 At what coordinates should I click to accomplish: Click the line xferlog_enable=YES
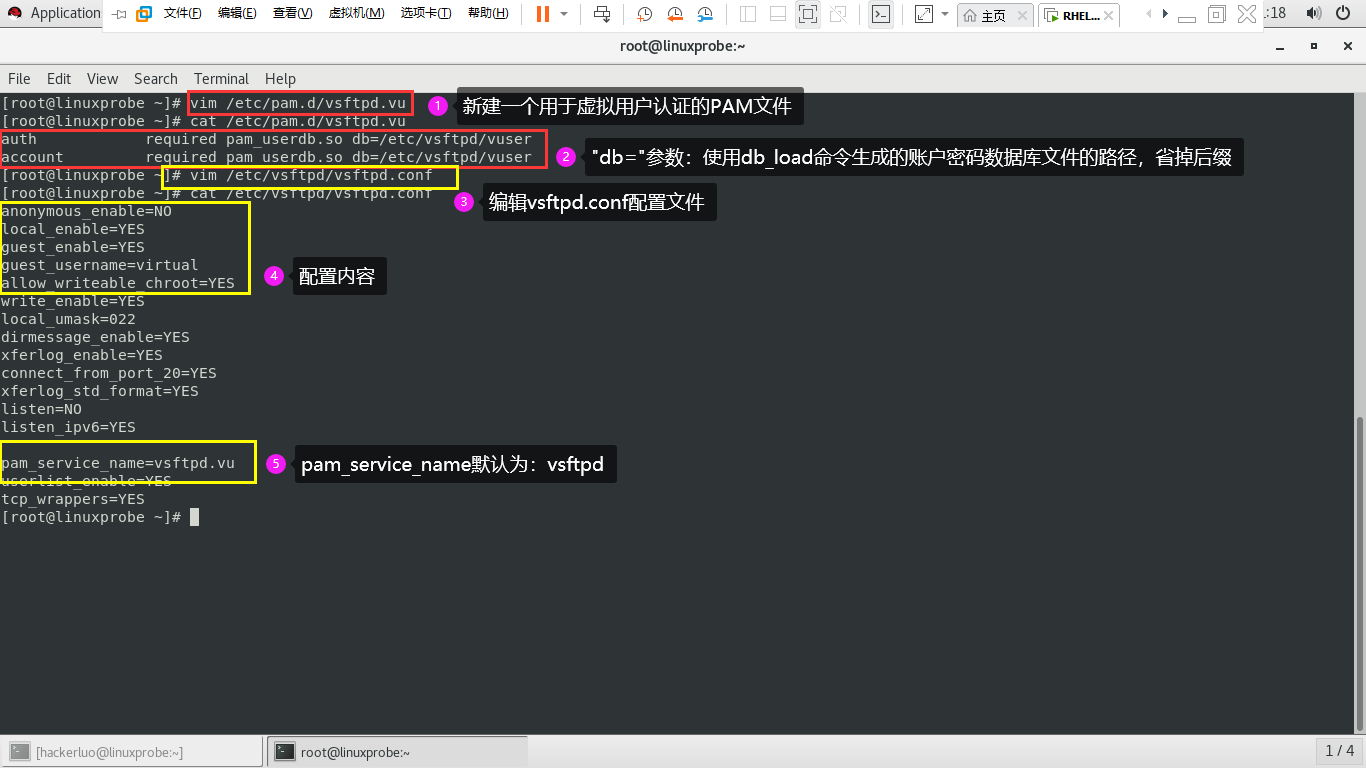pyautogui.click(x=82, y=355)
